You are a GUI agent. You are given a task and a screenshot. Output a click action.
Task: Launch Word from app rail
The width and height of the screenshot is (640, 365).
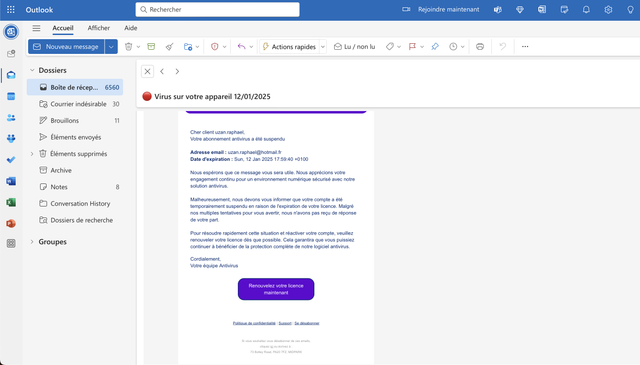coord(11,181)
